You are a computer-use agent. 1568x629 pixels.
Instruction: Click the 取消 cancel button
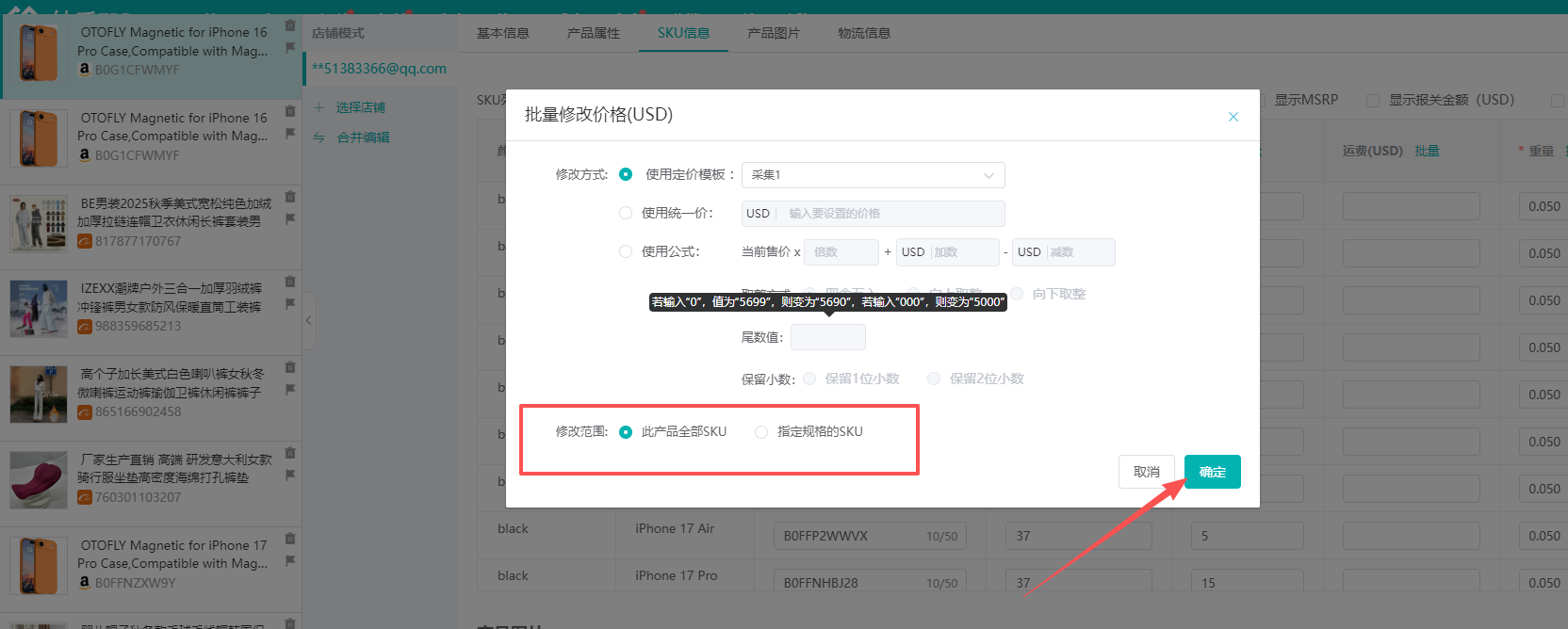pos(1146,472)
